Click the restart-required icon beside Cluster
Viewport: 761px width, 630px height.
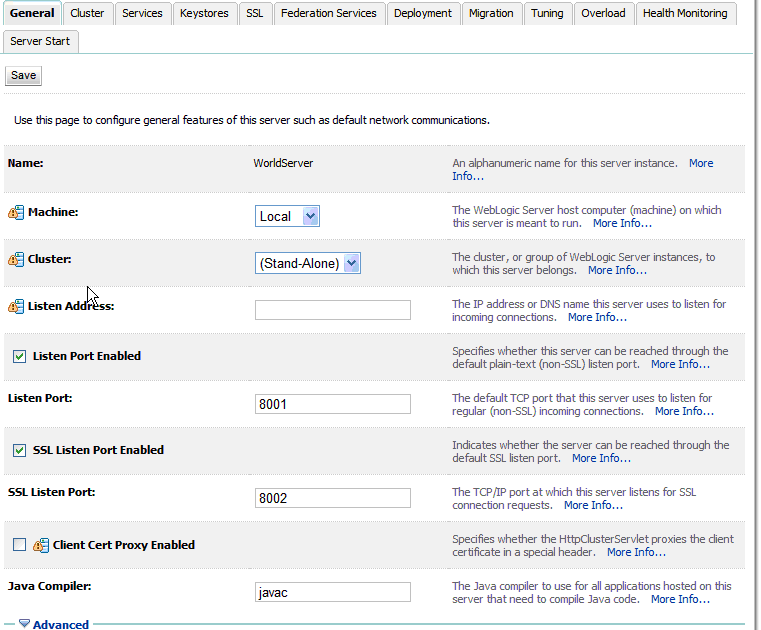coord(16,259)
